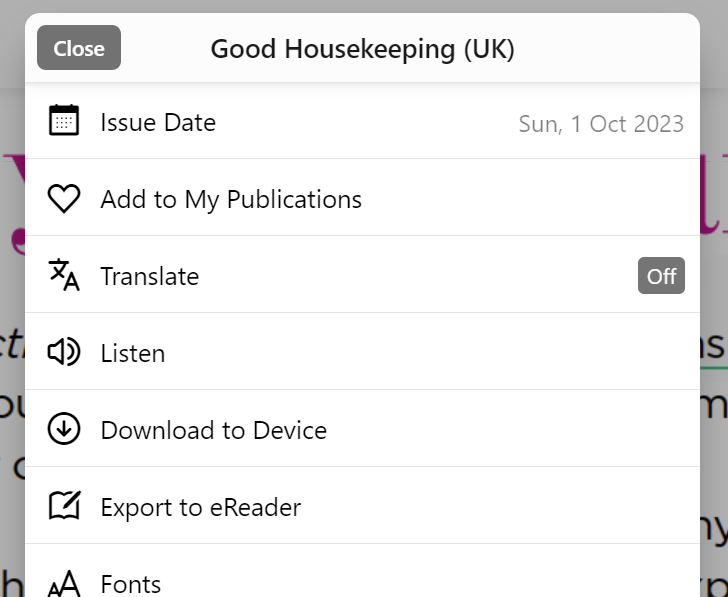Open the Fonts settings entry
Image resolution: width=728 pixels, height=597 pixels.
coord(131,583)
